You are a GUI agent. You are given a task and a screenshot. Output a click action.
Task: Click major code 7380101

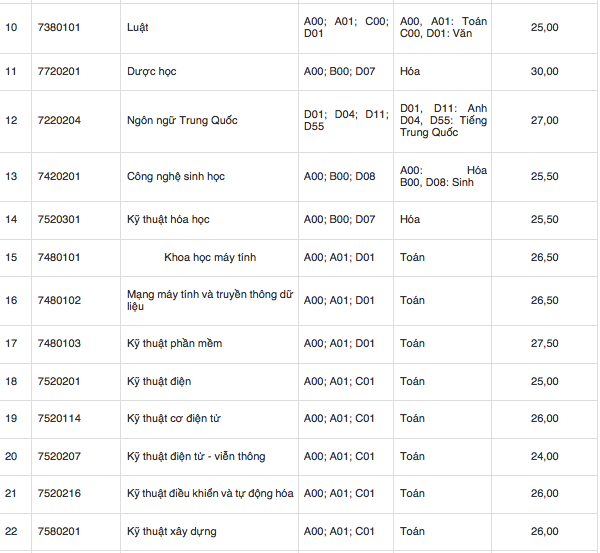click(x=59, y=27)
